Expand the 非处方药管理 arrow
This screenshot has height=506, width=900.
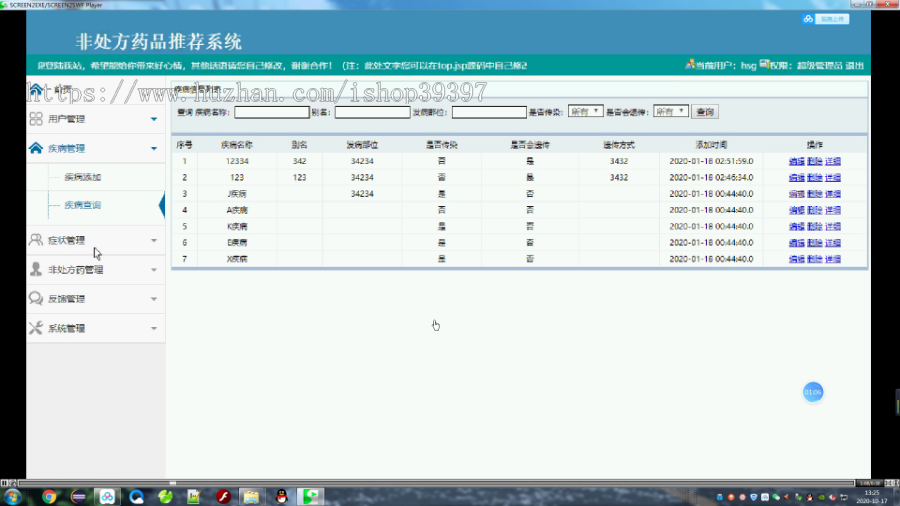coord(154,270)
